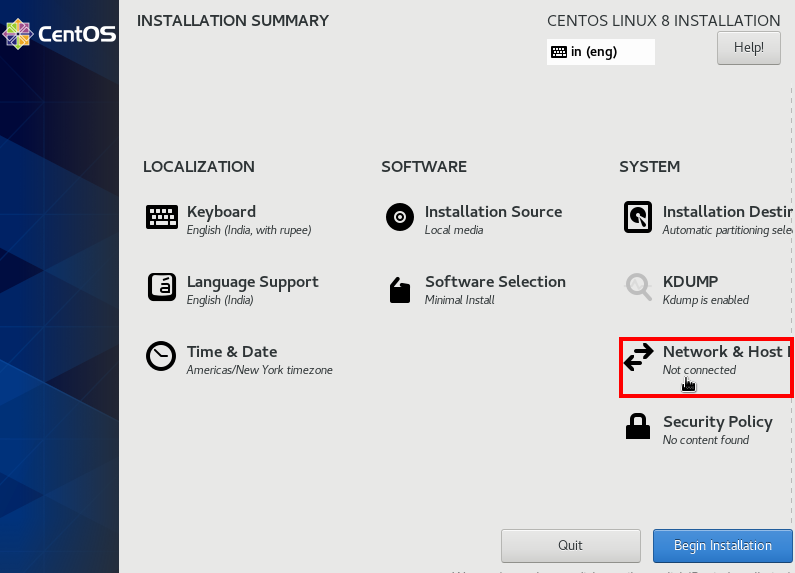Click the 'in (eng)' layout indicator text

[x=594, y=52]
